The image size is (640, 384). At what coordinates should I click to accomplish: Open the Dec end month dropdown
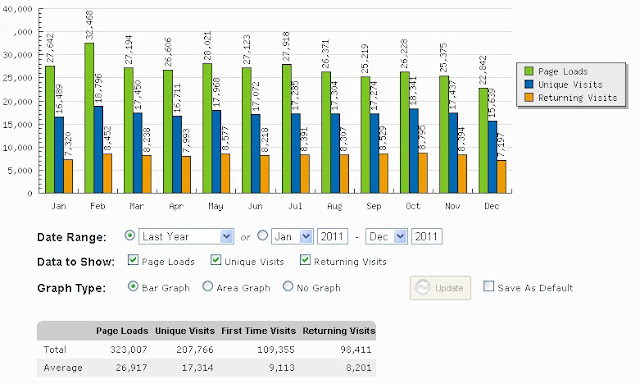pos(387,237)
